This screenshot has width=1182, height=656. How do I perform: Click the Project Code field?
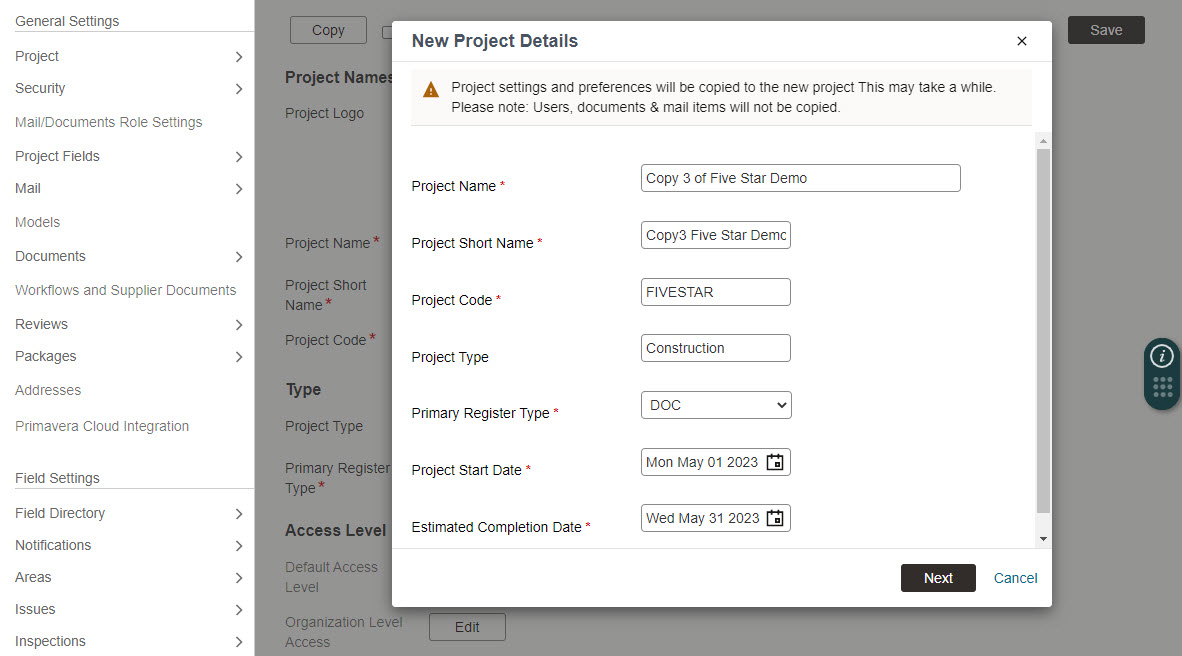[715, 292]
